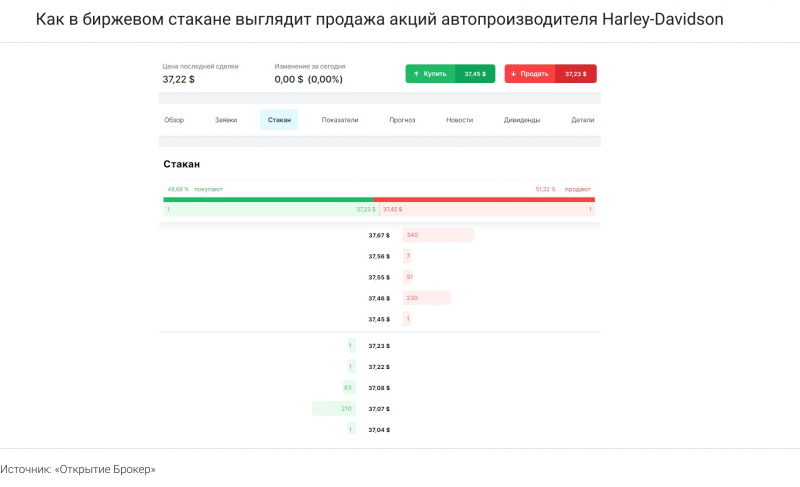This screenshot has width=800, height=487.
Task: Select the sell order of 230 lots
Action: click(x=426, y=298)
